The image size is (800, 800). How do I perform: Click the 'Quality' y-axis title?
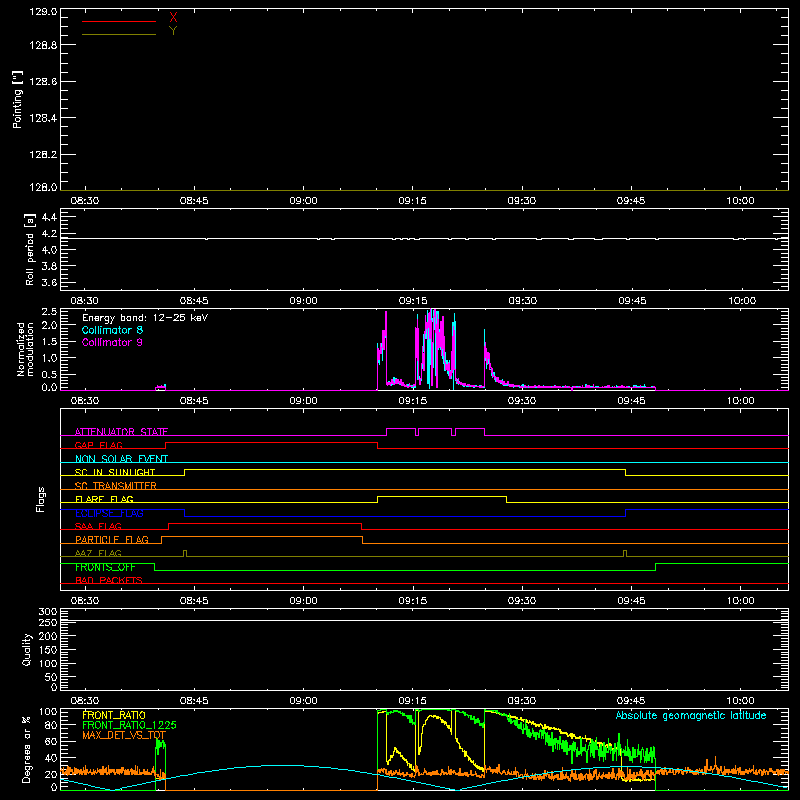click(x=27, y=649)
